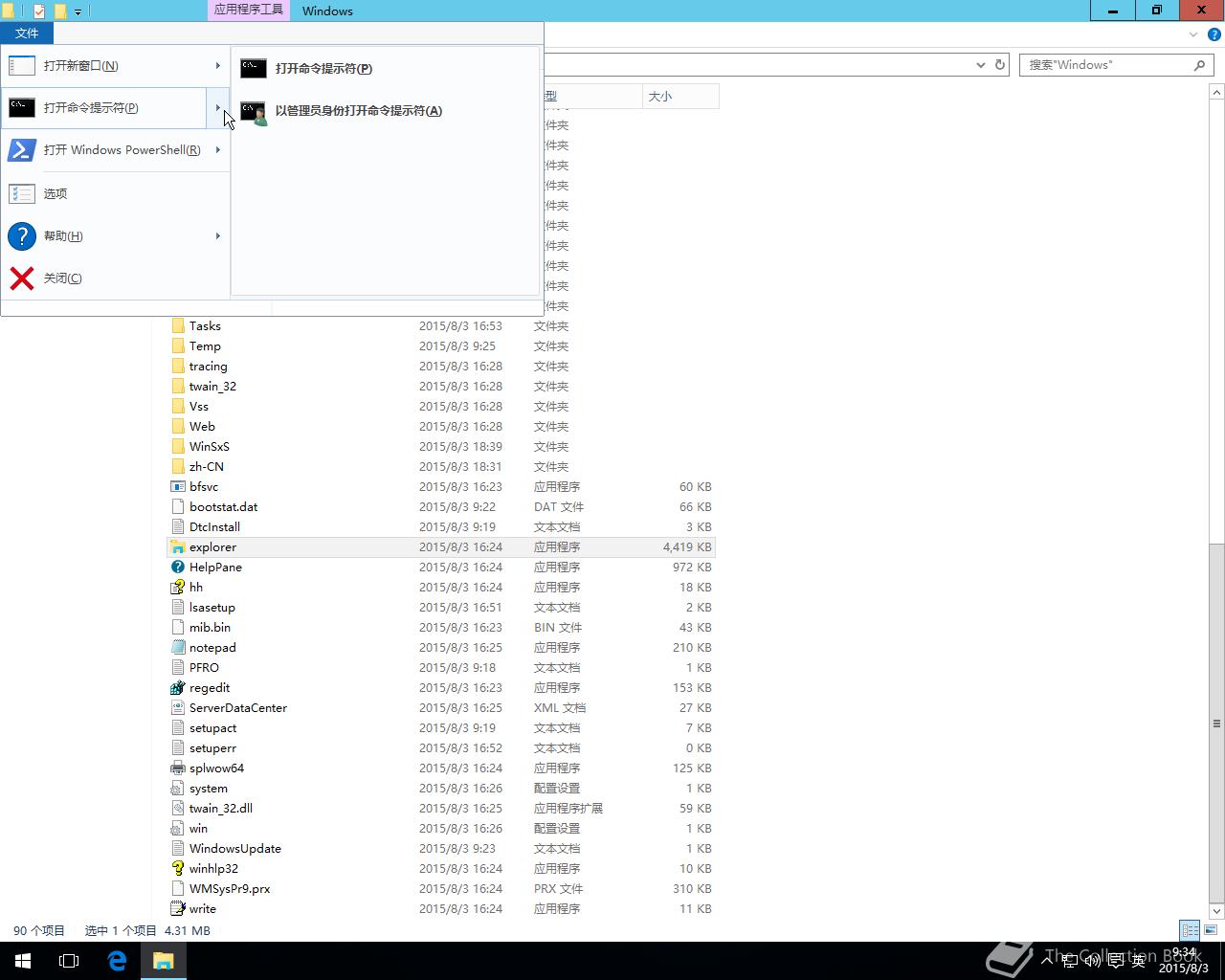1225x980 pixels.
Task: Select the PFRO file
Action: coord(205,668)
